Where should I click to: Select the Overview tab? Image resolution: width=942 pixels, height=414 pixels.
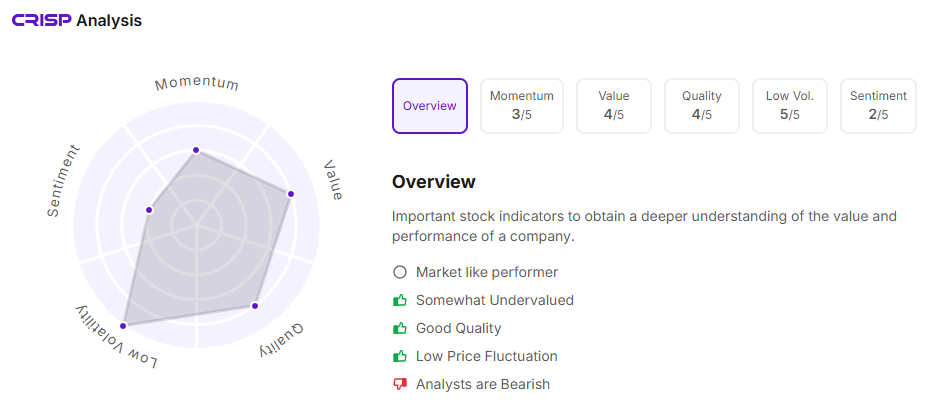[x=429, y=106]
